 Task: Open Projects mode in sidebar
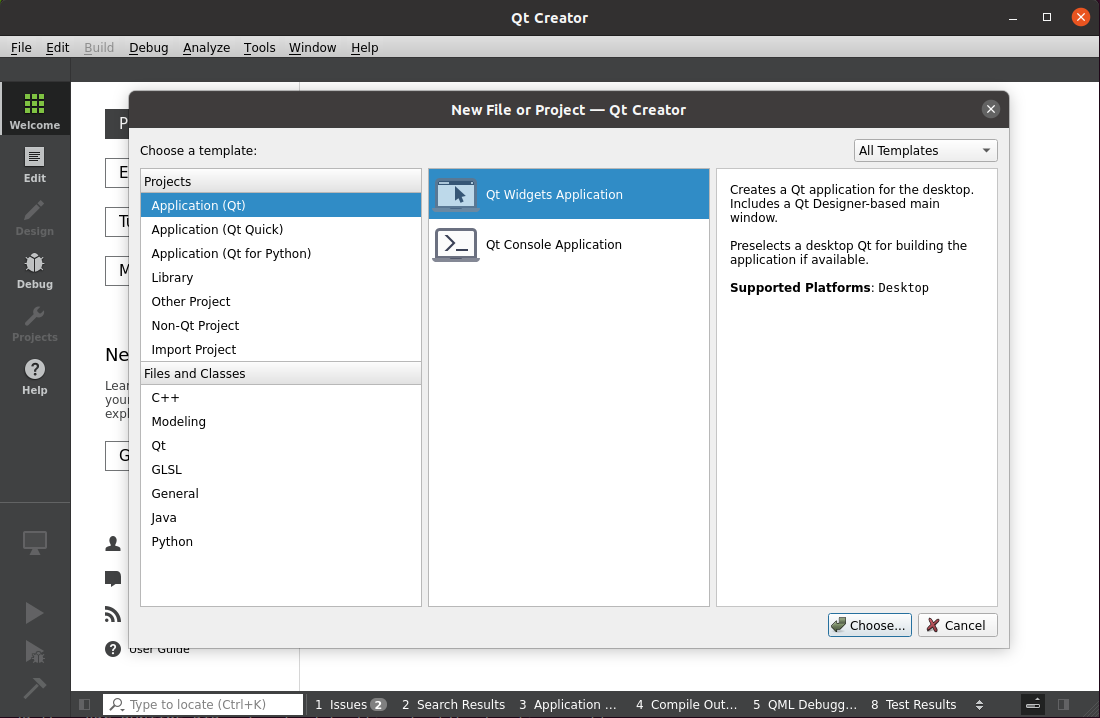(x=34, y=324)
